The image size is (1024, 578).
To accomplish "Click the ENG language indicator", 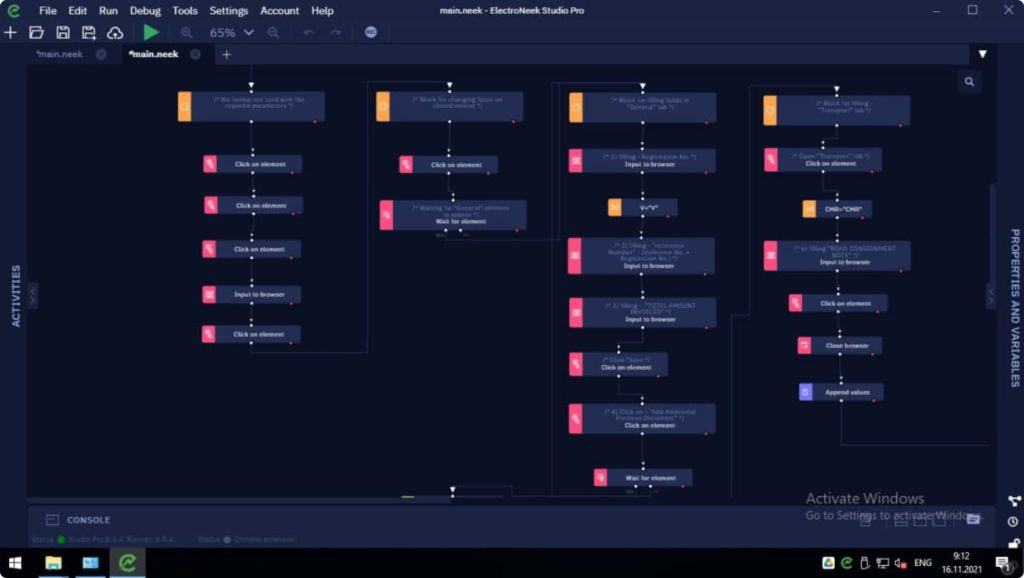I will [923, 563].
